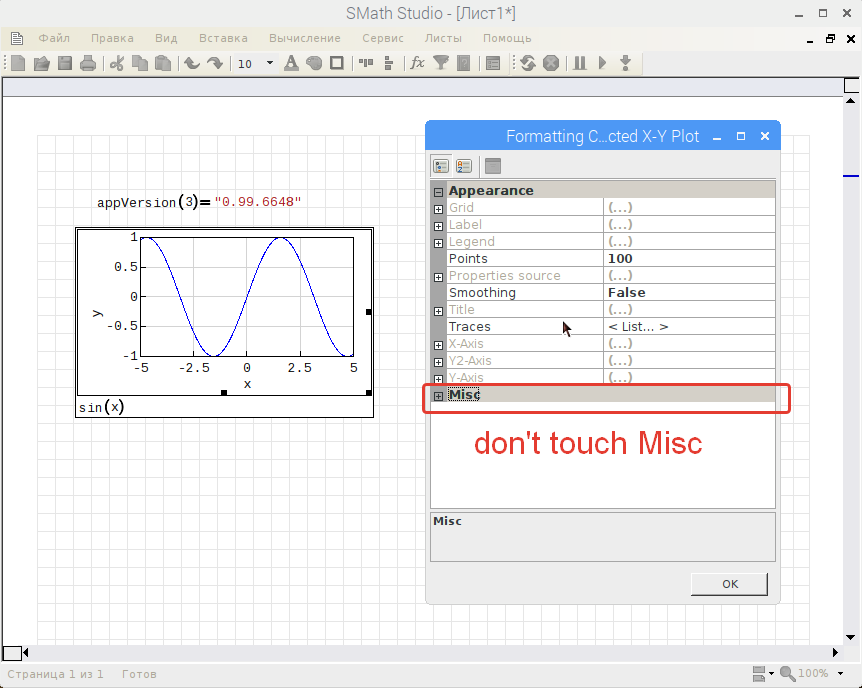Collapse the Appearance category
Image resolution: width=862 pixels, height=688 pixels.
(x=438, y=191)
